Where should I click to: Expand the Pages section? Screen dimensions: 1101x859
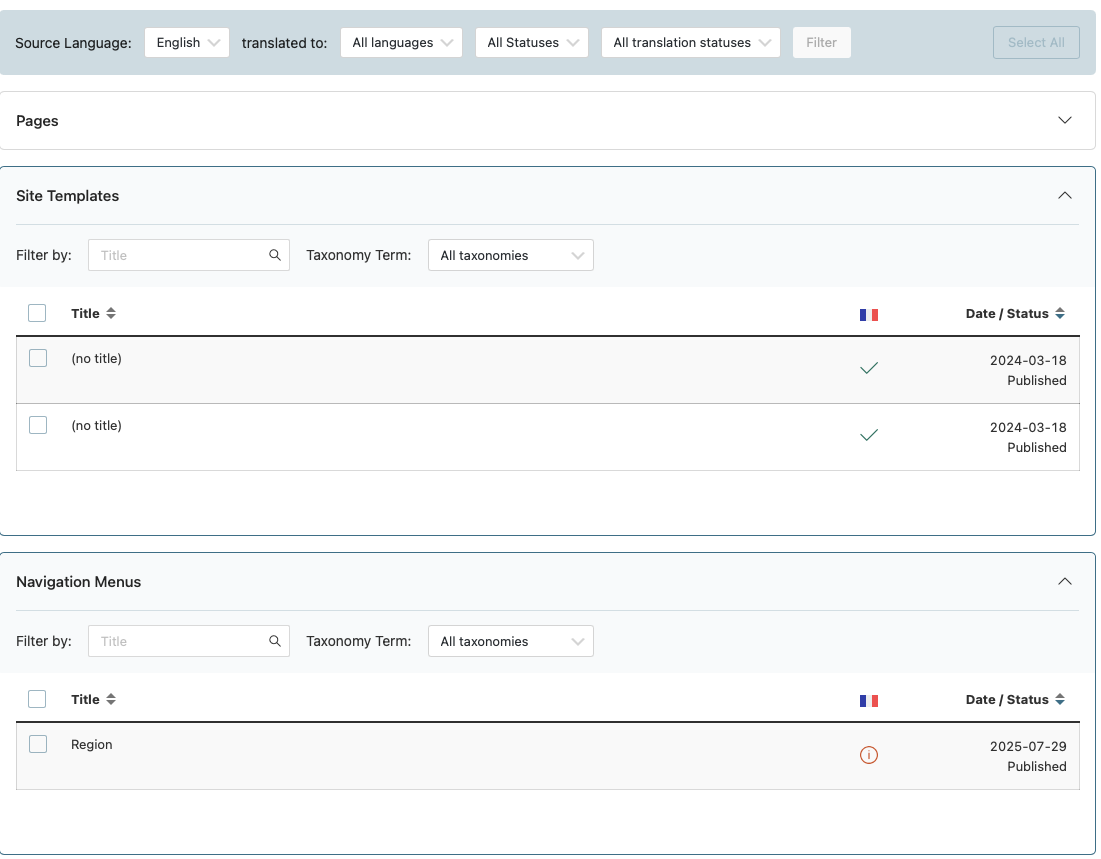(x=1065, y=120)
